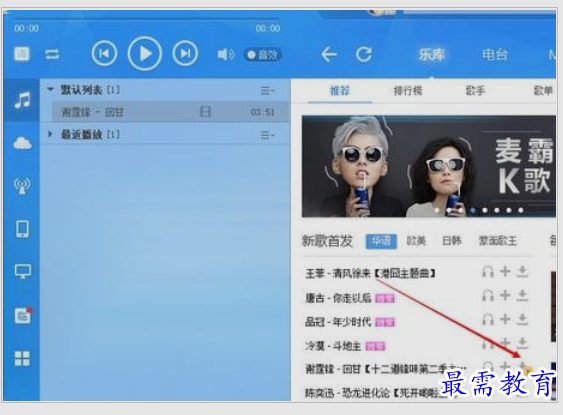The height and width of the screenshot is (415, 563).
Task: Select song 谢霆锋 - 回甘 in playlist
Action: [169, 112]
